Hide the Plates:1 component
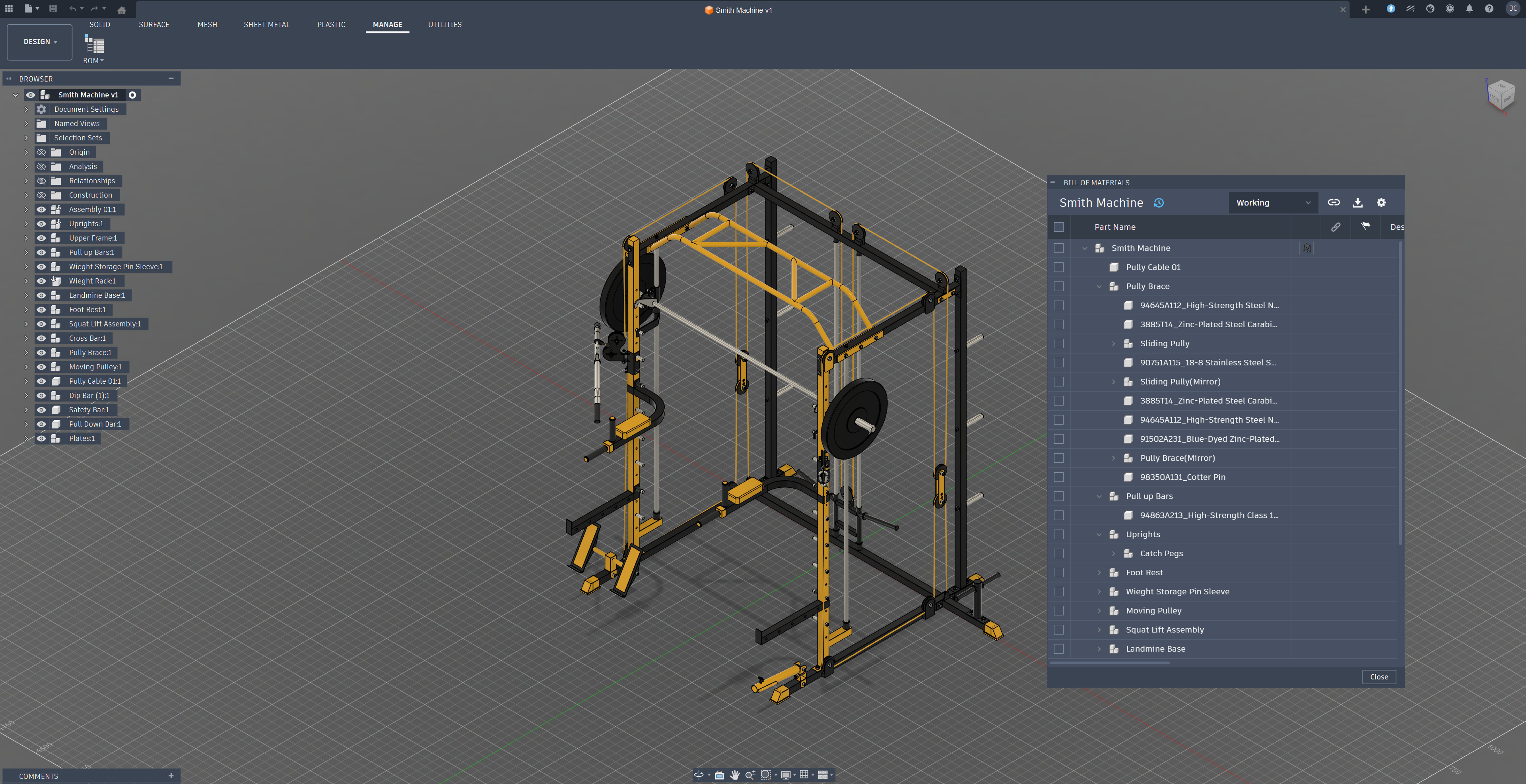 [x=41, y=439]
